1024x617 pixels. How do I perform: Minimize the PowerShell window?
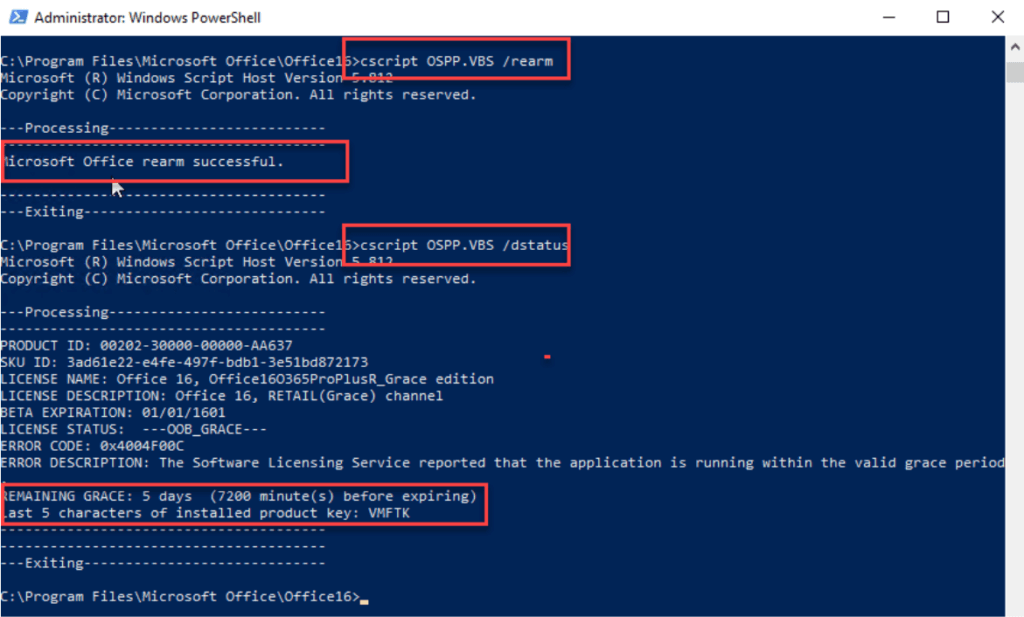coord(887,17)
